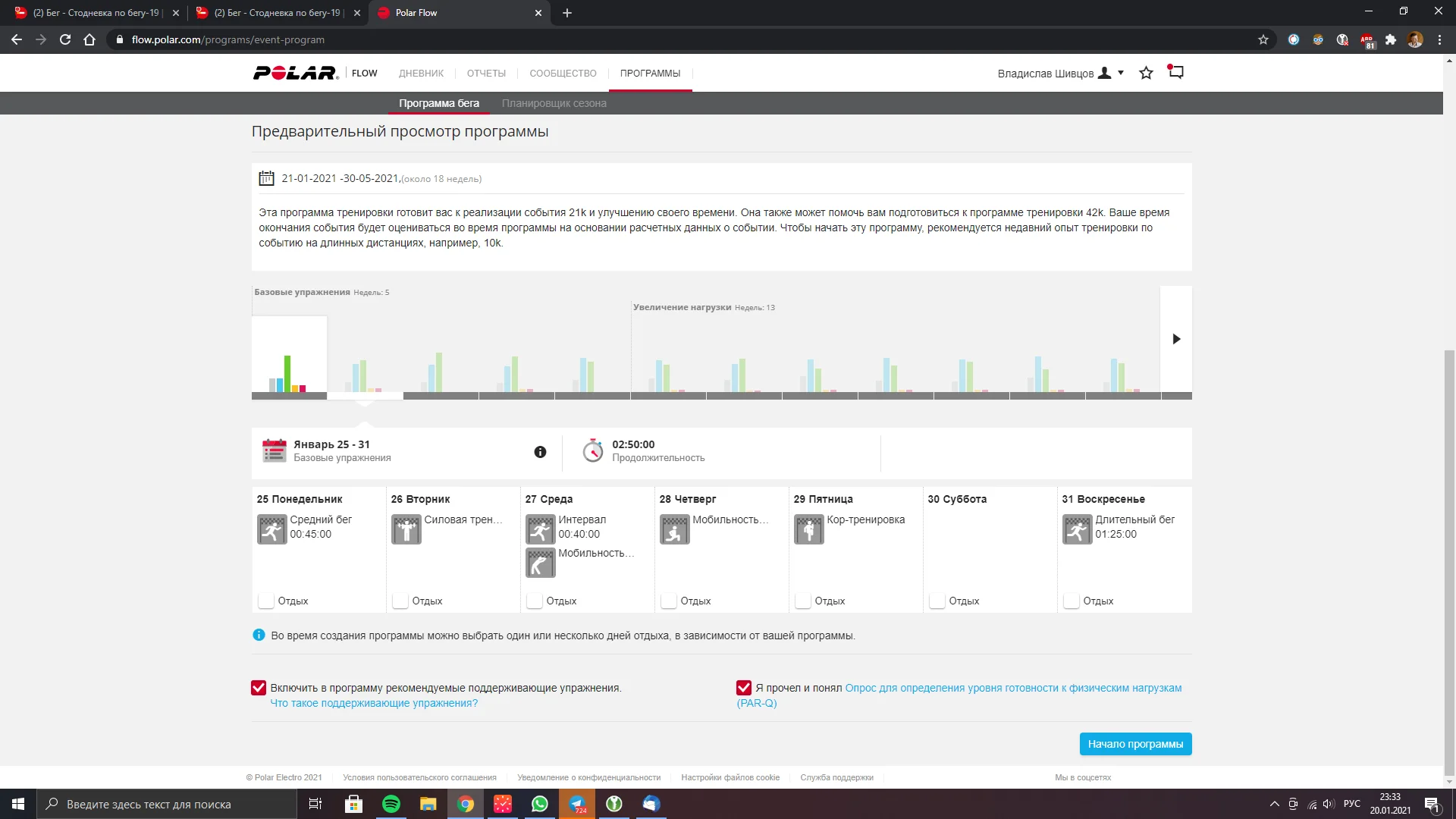This screenshot has height=819, width=1456.
Task: Open Thursday's Мобильность exercise icon
Action: pyautogui.click(x=674, y=529)
